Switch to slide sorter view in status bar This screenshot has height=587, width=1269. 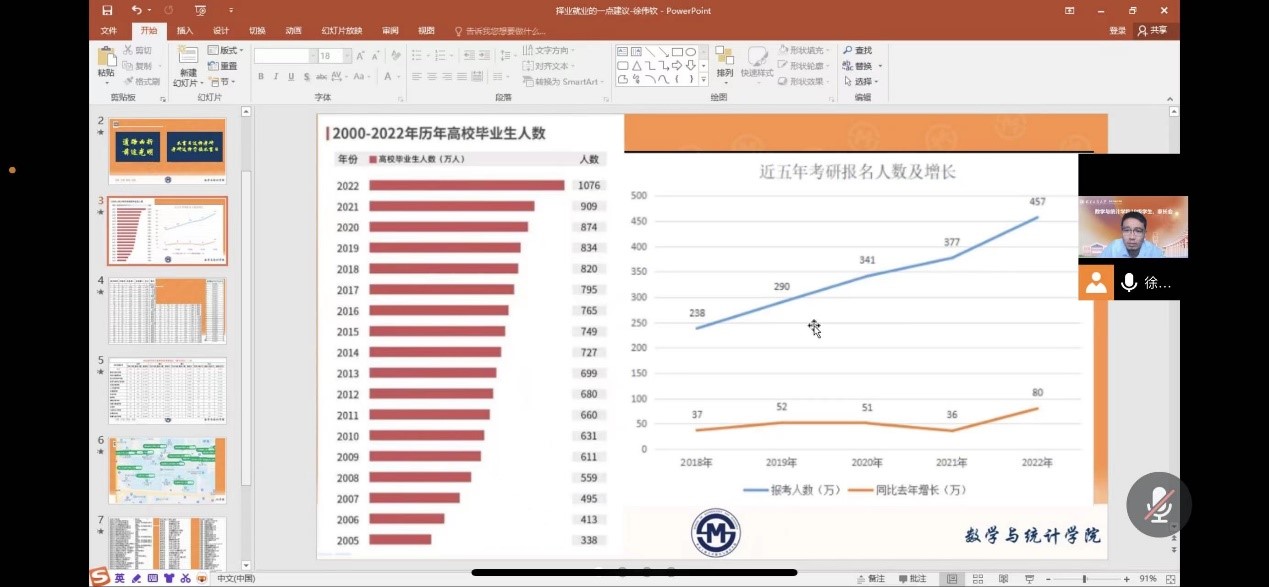click(x=977, y=579)
